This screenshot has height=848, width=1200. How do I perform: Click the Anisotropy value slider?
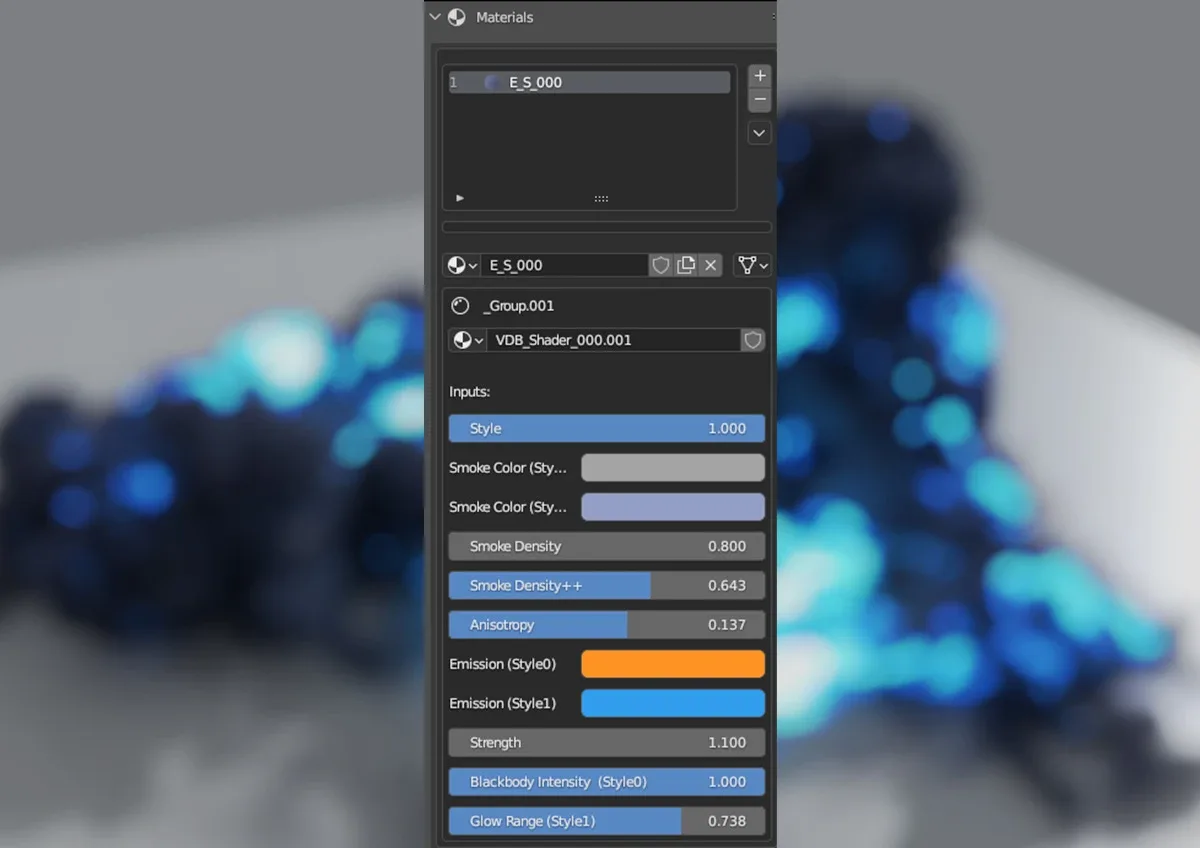point(607,625)
